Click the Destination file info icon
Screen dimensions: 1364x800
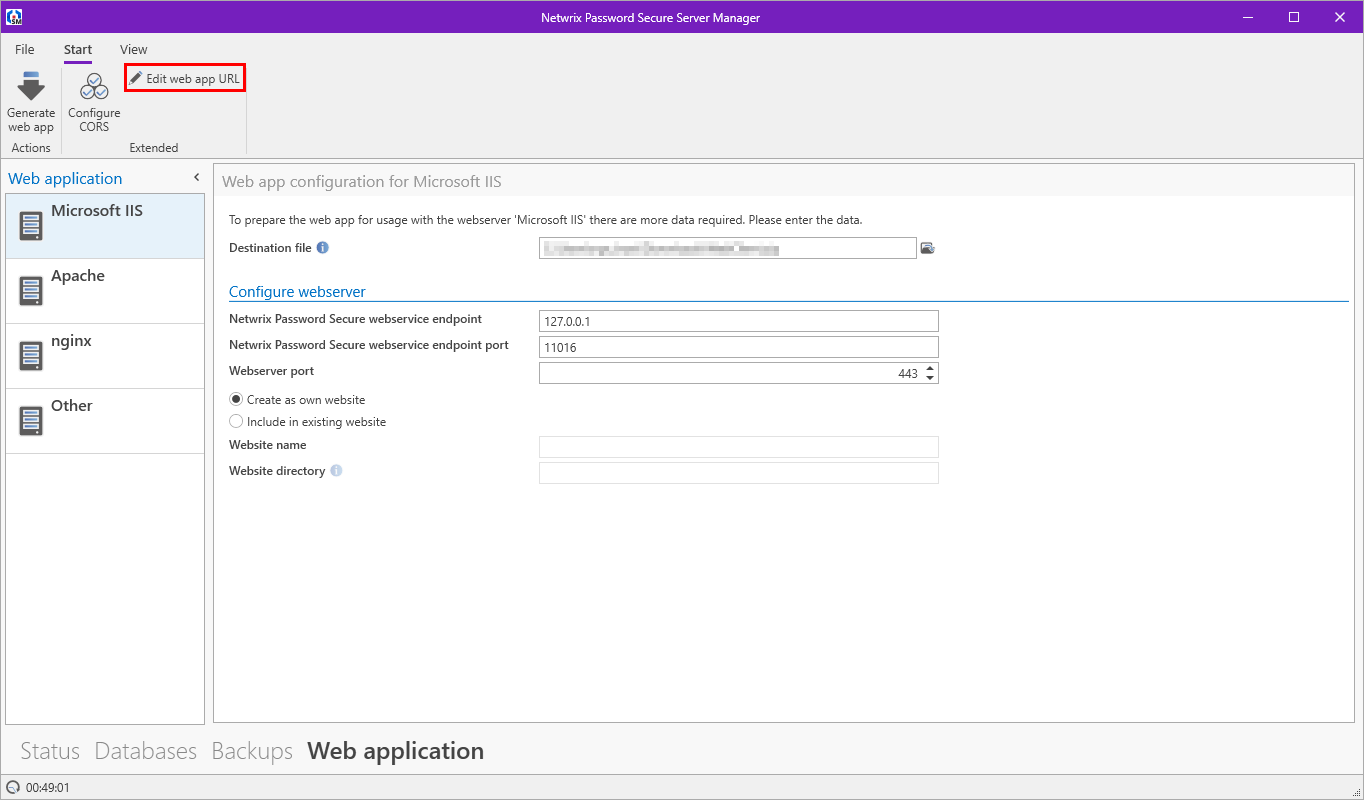coord(323,248)
